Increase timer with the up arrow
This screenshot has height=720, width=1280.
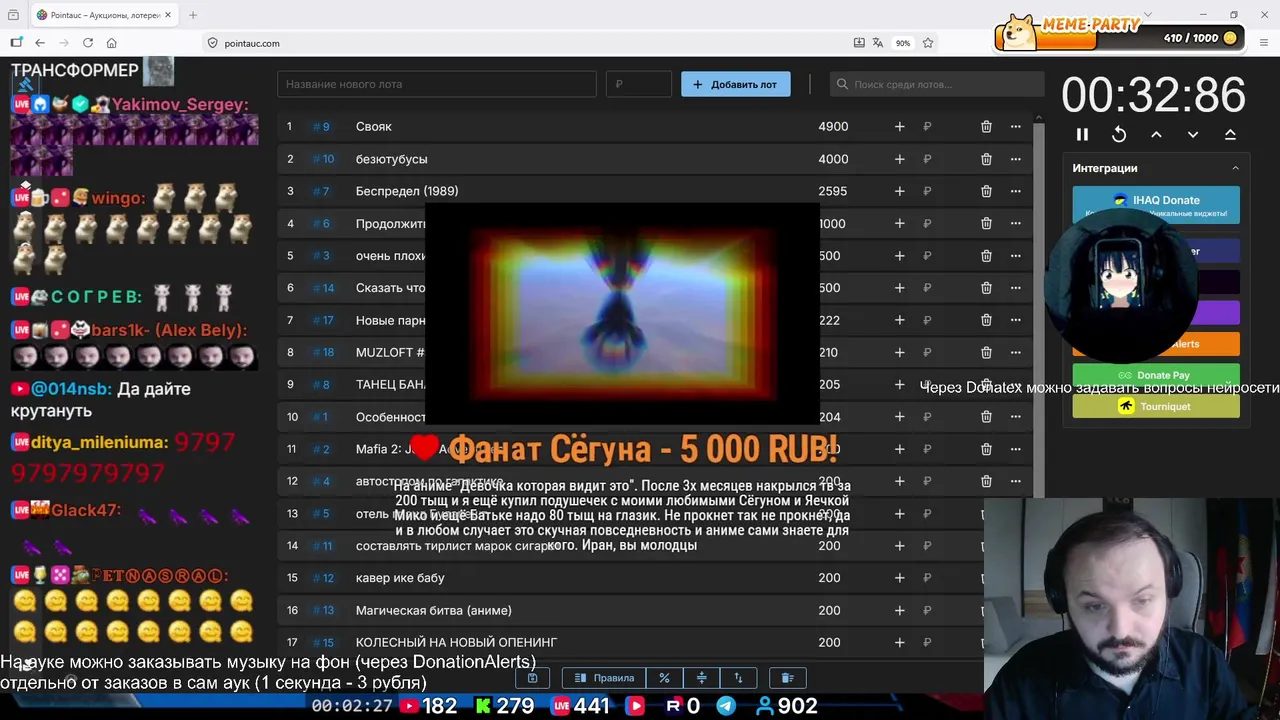coord(1156,134)
